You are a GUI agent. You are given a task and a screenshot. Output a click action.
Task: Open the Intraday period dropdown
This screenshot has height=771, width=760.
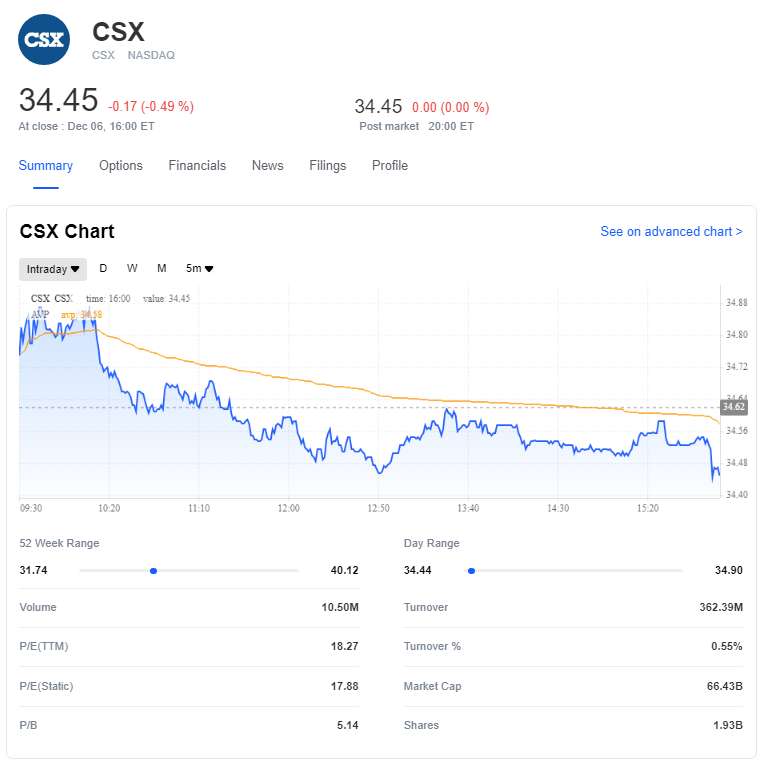(53, 269)
